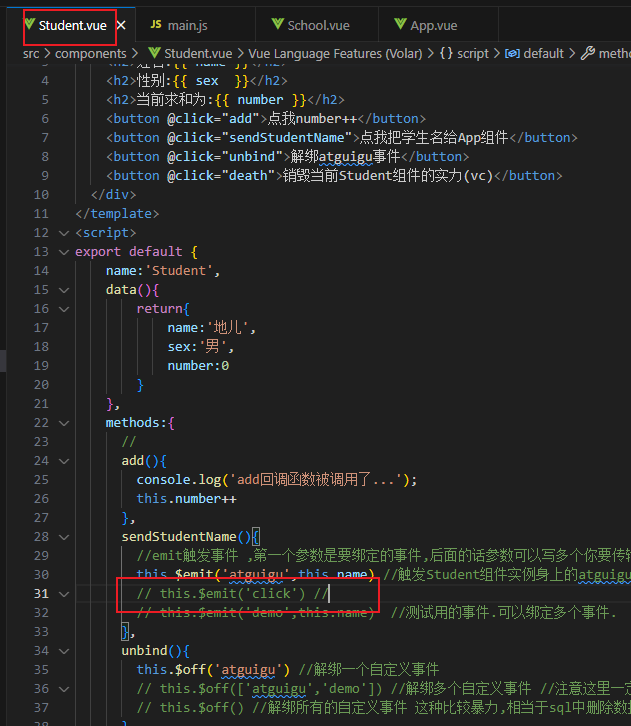
Task: Click console.log statement on line 25
Action: pos(276,480)
